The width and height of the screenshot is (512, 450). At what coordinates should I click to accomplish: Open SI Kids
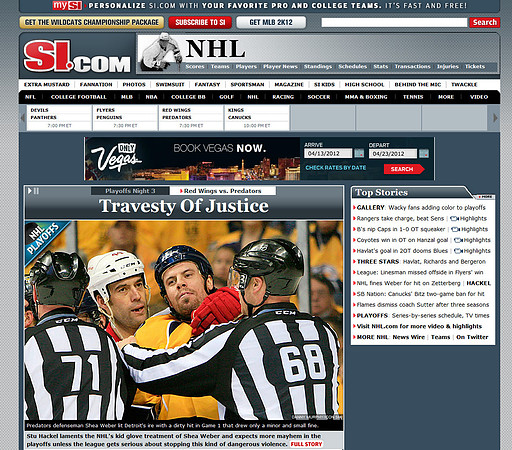point(324,84)
